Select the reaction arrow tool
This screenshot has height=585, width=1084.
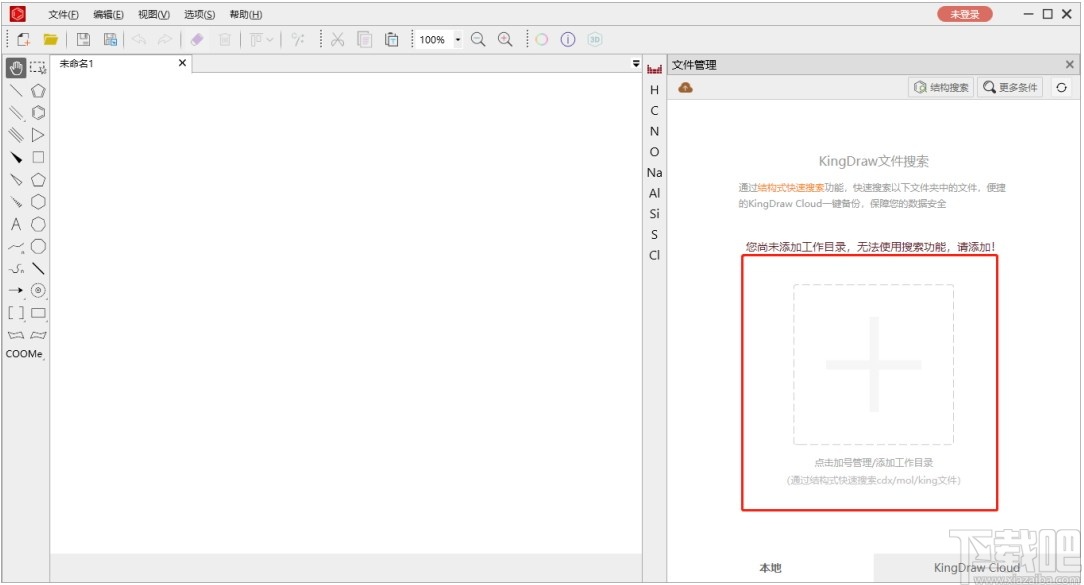click(15, 290)
